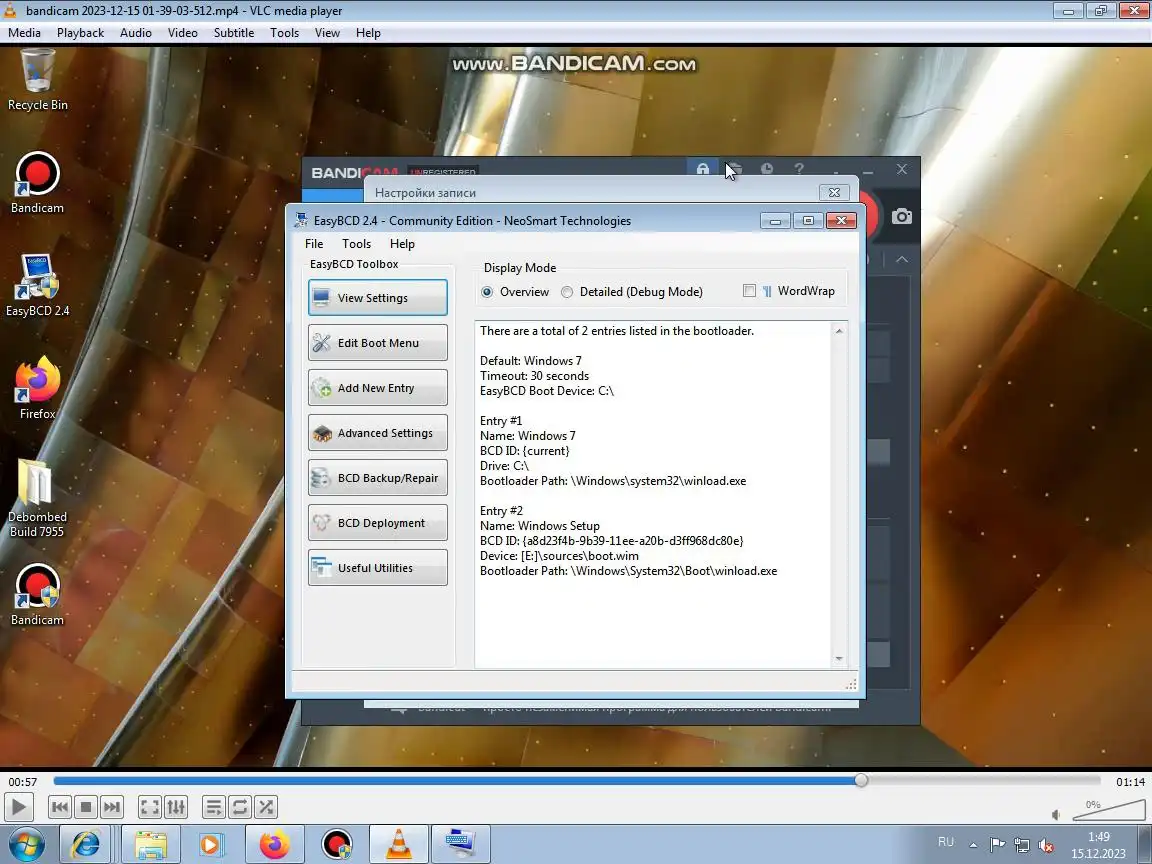1152x864 pixels.
Task: Click the BCD Deployment button
Action: point(378,522)
